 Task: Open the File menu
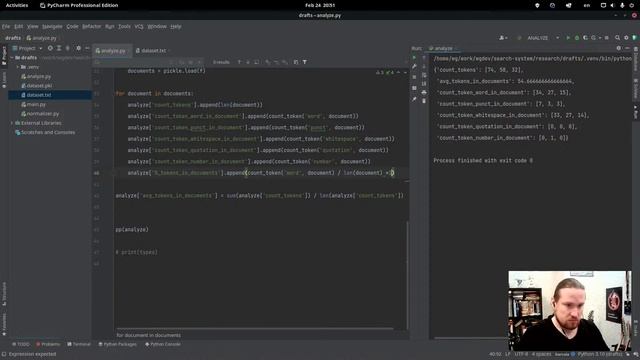point(6,27)
